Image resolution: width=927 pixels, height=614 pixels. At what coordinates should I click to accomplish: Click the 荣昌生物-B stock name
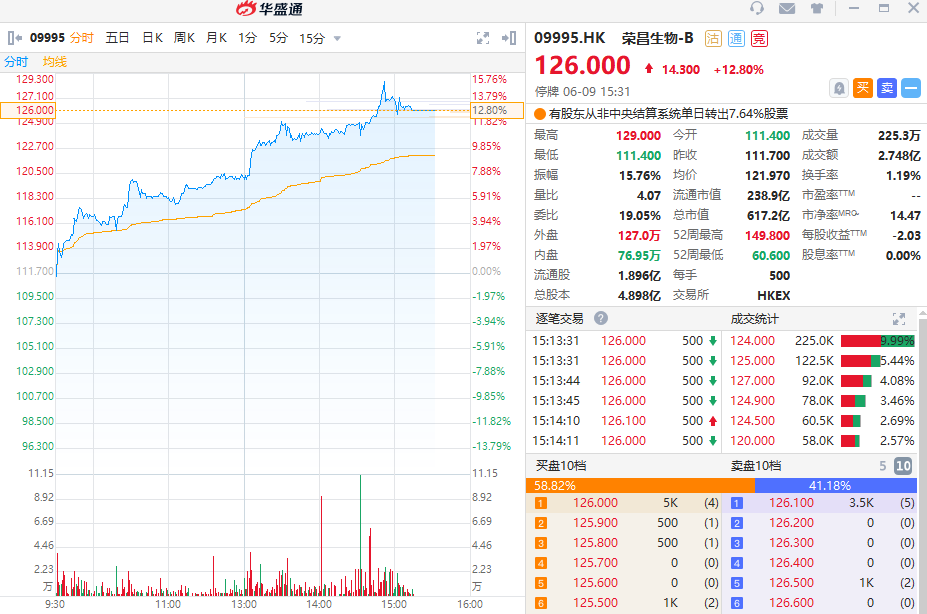(657, 38)
